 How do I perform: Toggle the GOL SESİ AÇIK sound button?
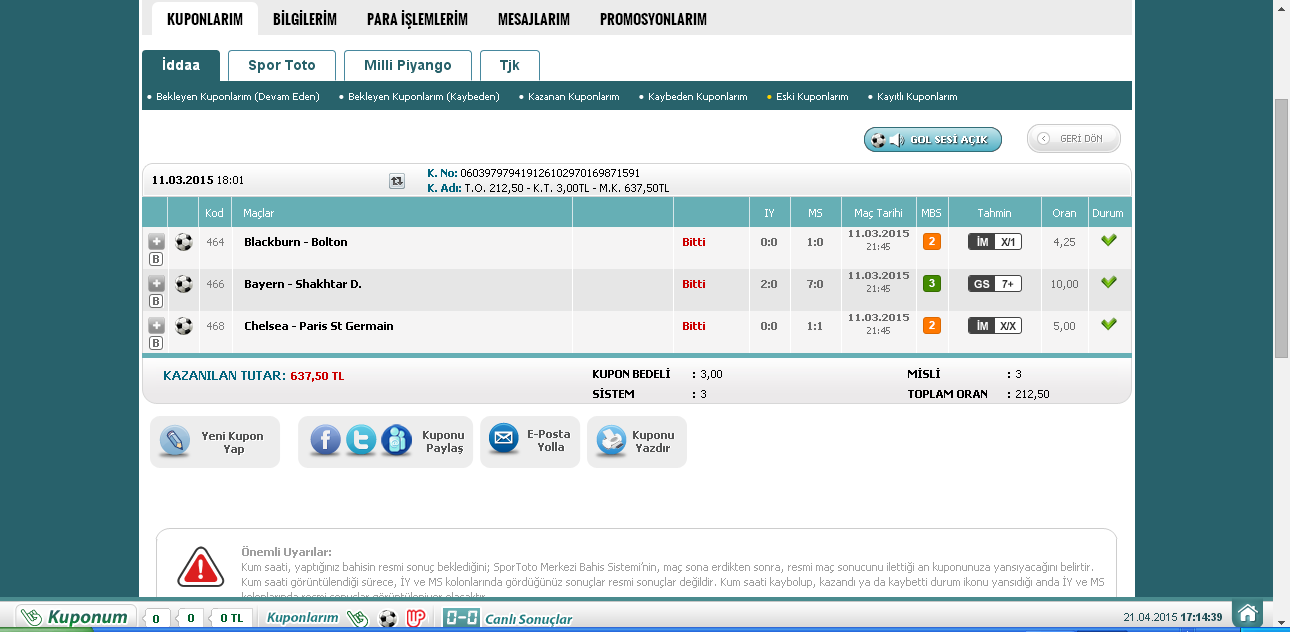(933, 140)
